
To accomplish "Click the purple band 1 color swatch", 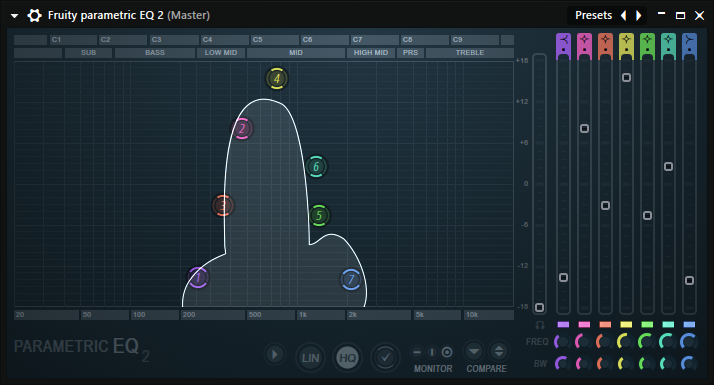I will 563,324.
